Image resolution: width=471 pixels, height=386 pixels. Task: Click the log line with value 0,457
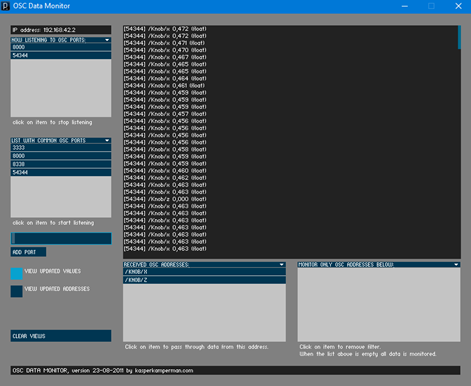[165, 114]
